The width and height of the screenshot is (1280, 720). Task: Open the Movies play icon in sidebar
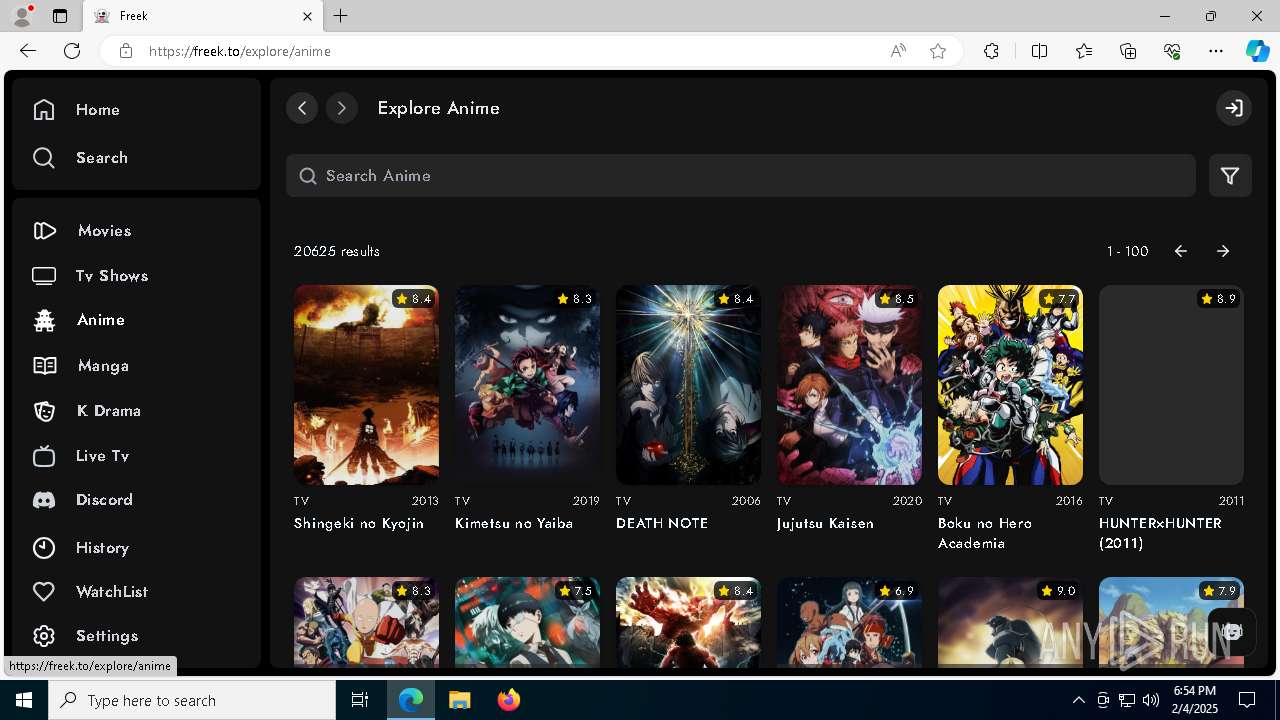click(44, 231)
